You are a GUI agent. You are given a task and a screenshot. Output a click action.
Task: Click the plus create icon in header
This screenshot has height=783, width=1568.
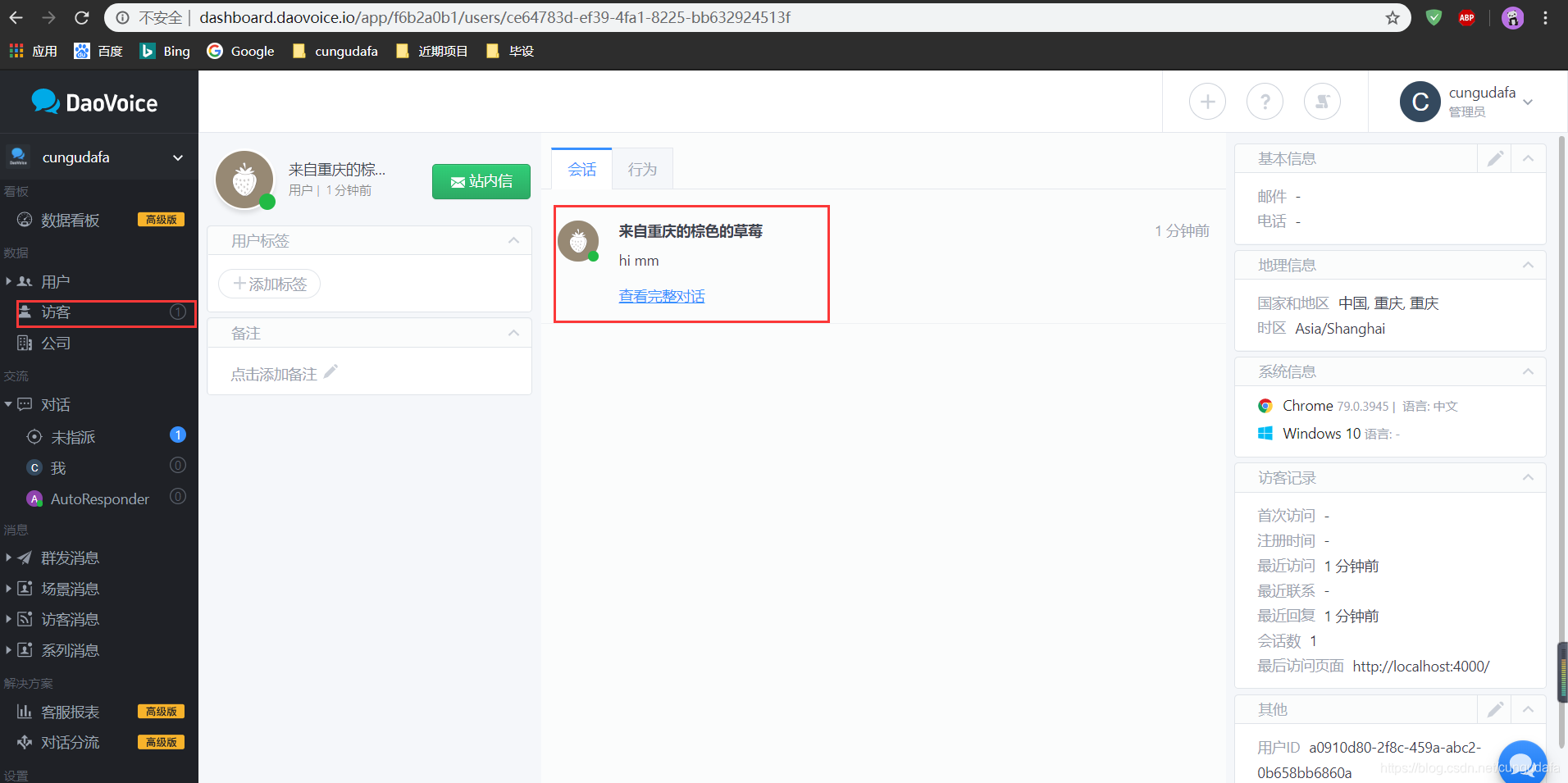click(x=1207, y=102)
